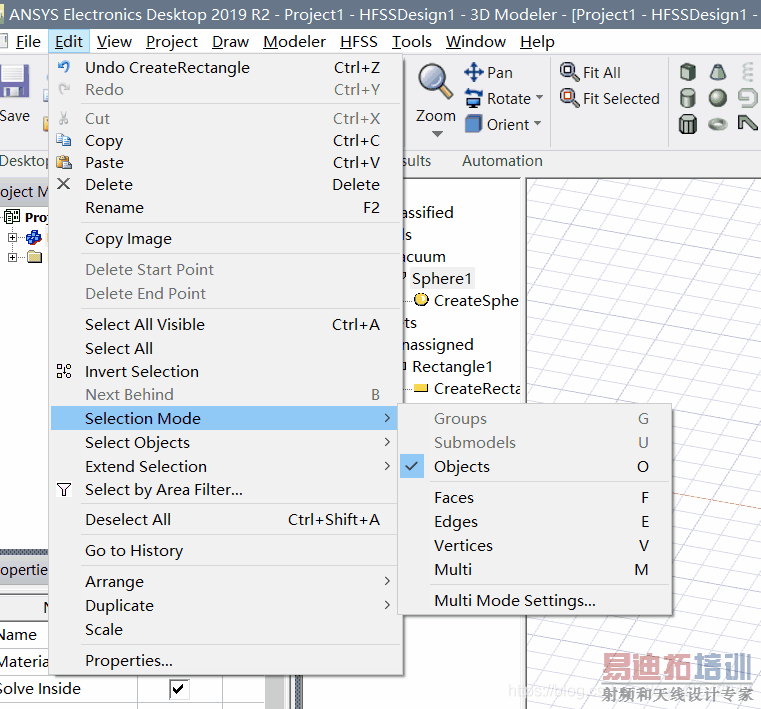Viewport: 761px width, 709px height.
Task: Switch selection mode to Multi
Action: click(535, 569)
